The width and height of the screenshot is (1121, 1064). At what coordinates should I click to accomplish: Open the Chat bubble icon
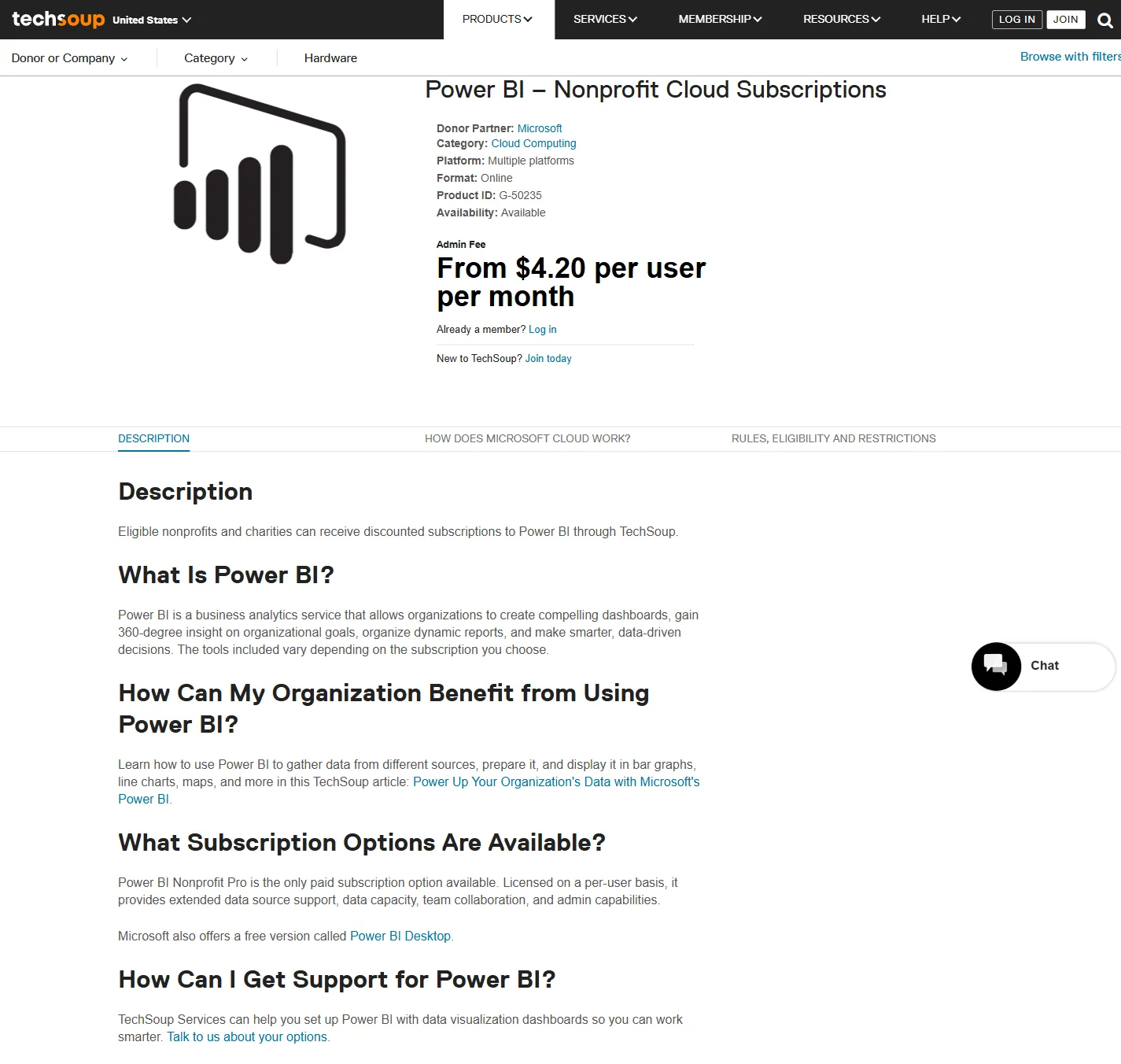click(x=996, y=667)
